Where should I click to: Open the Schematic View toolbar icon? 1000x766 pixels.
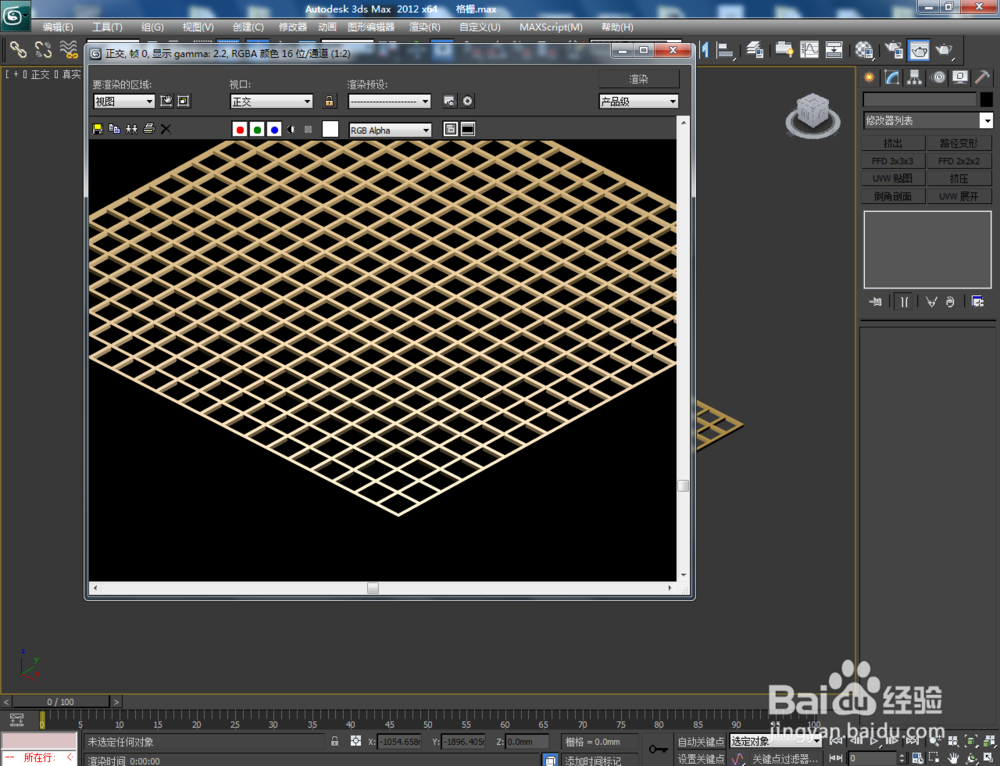pos(834,50)
